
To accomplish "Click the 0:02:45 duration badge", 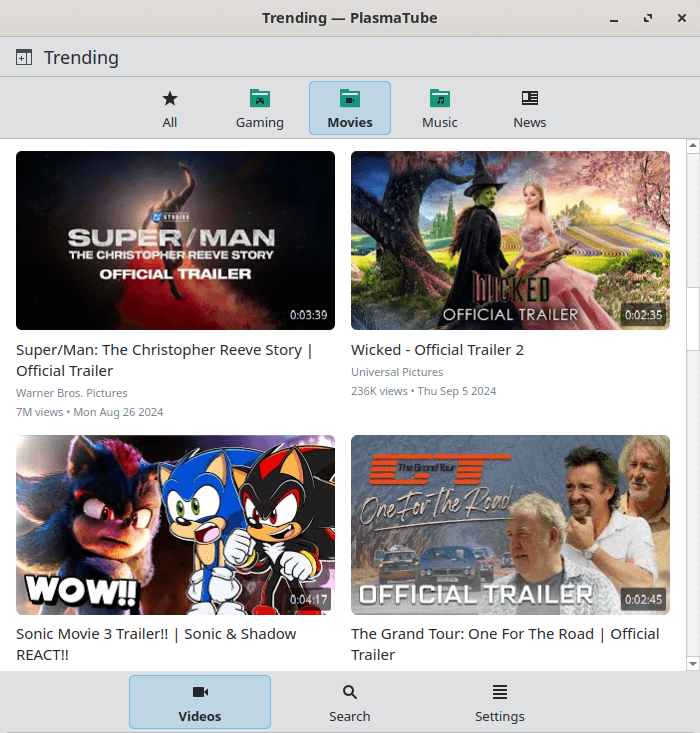I will 643,600.
